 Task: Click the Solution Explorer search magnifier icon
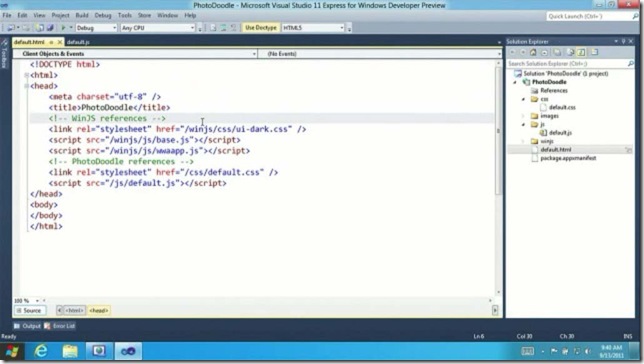point(630,64)
